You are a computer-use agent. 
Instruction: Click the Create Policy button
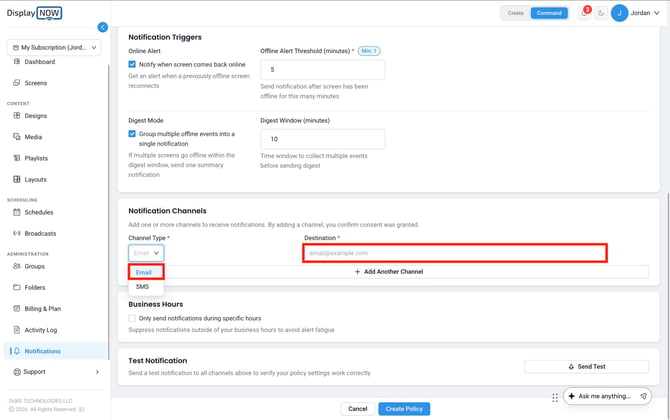point(404,409)
